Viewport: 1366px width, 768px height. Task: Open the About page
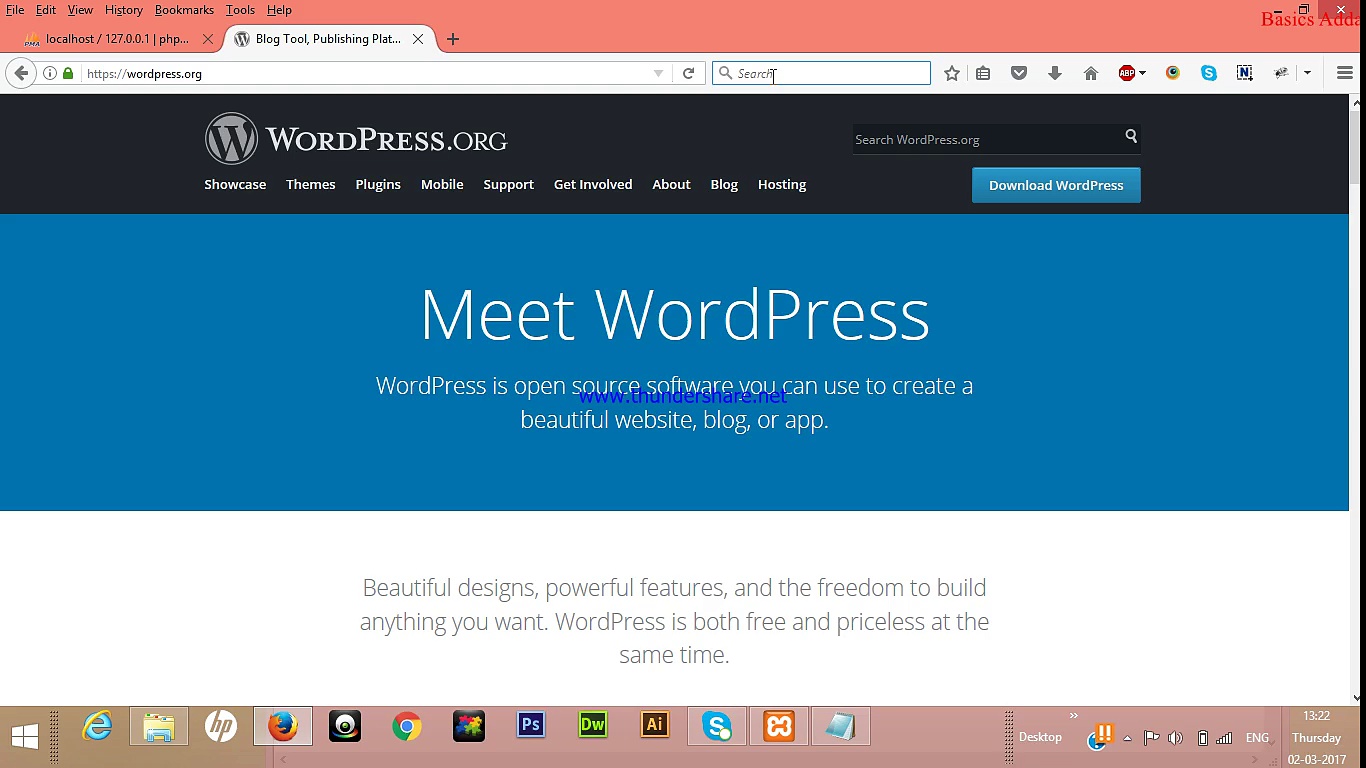671,184
